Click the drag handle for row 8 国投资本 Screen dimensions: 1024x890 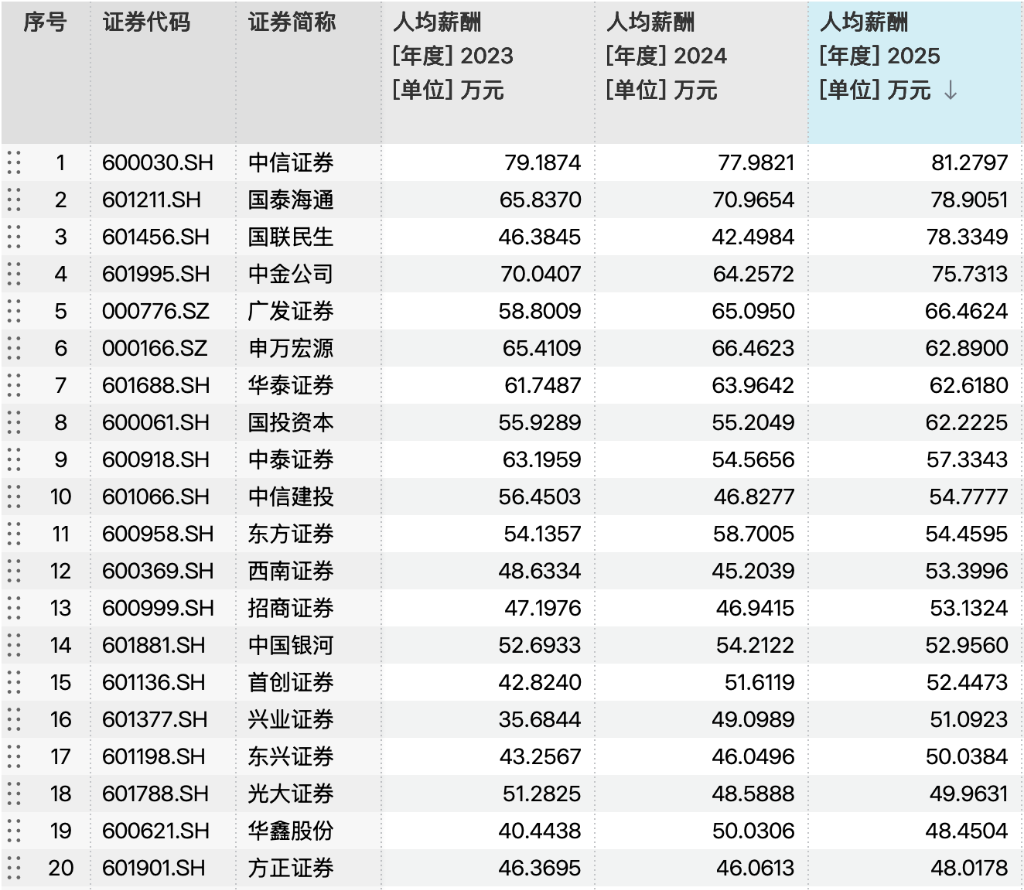point(14,422)
